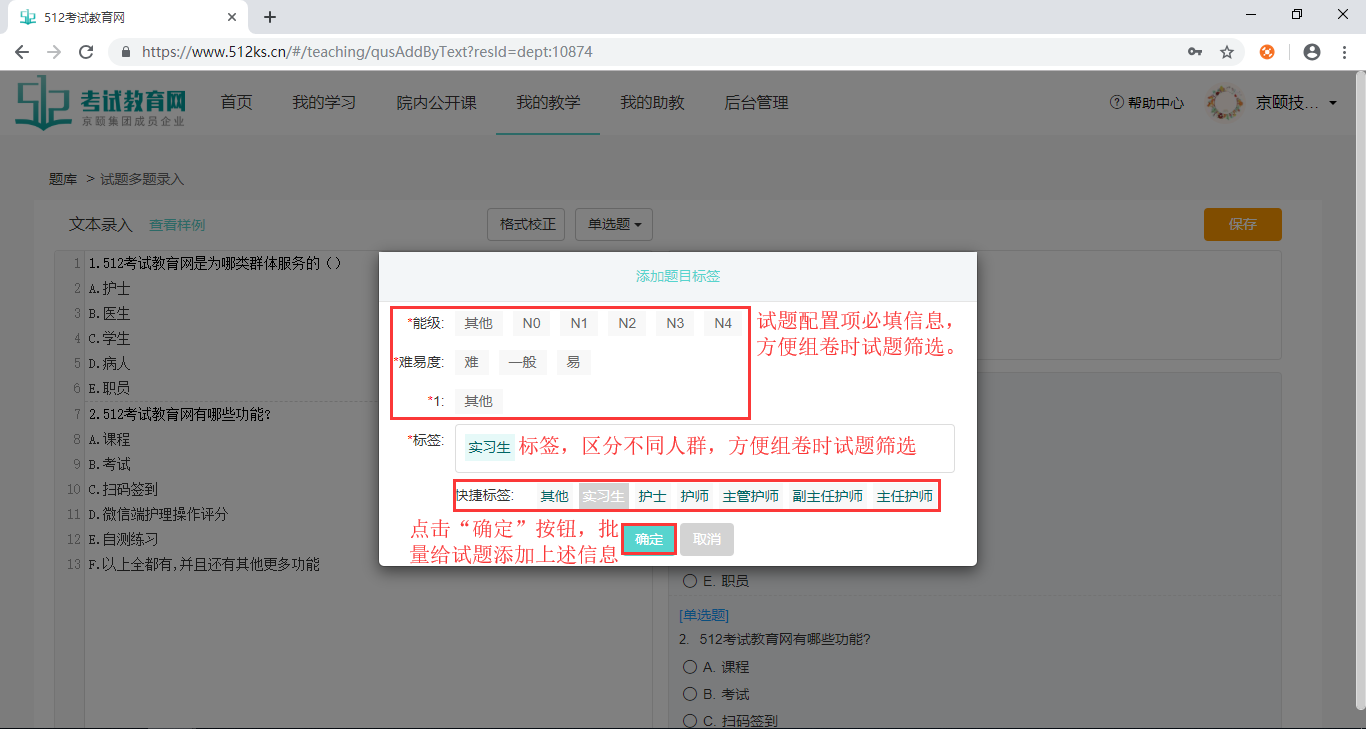
Task: Select the N0 level option
Action: [x=531, y=323]
